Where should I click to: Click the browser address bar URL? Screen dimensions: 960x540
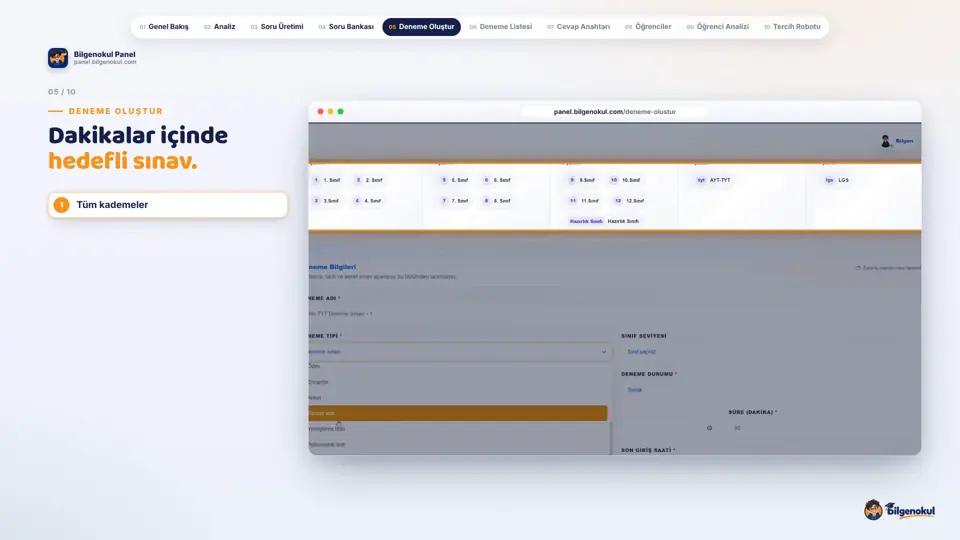(615, 112)
